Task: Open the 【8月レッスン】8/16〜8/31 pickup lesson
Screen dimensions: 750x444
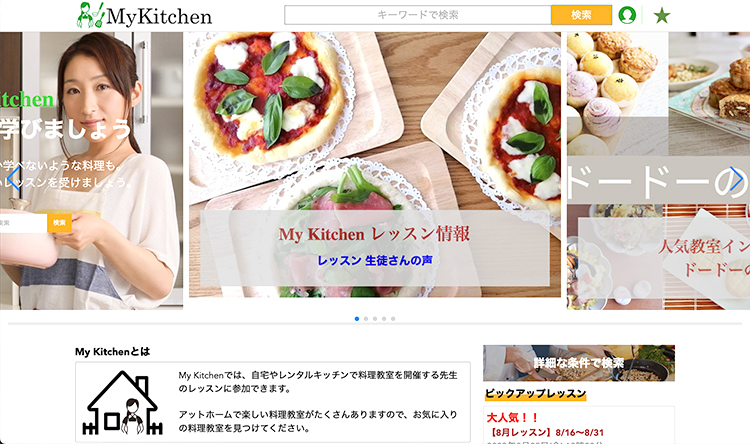Action: 545,433
